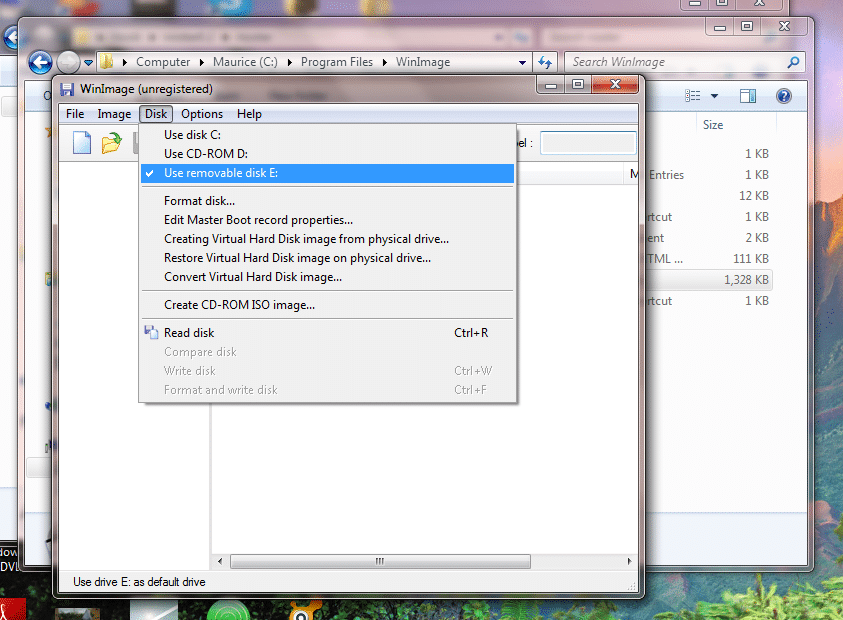Click the WinImage floppy icon in title bar

(x=67, y=89)
